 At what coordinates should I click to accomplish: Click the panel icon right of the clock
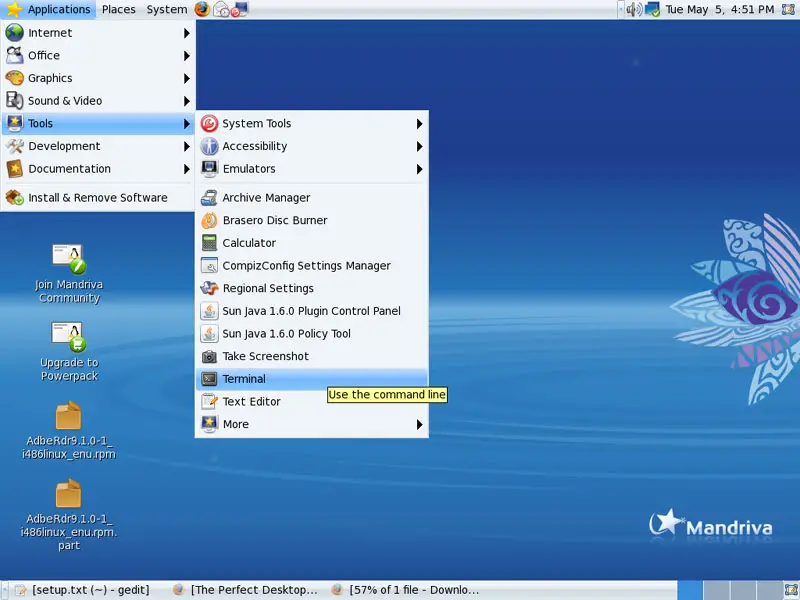(788, 9)
